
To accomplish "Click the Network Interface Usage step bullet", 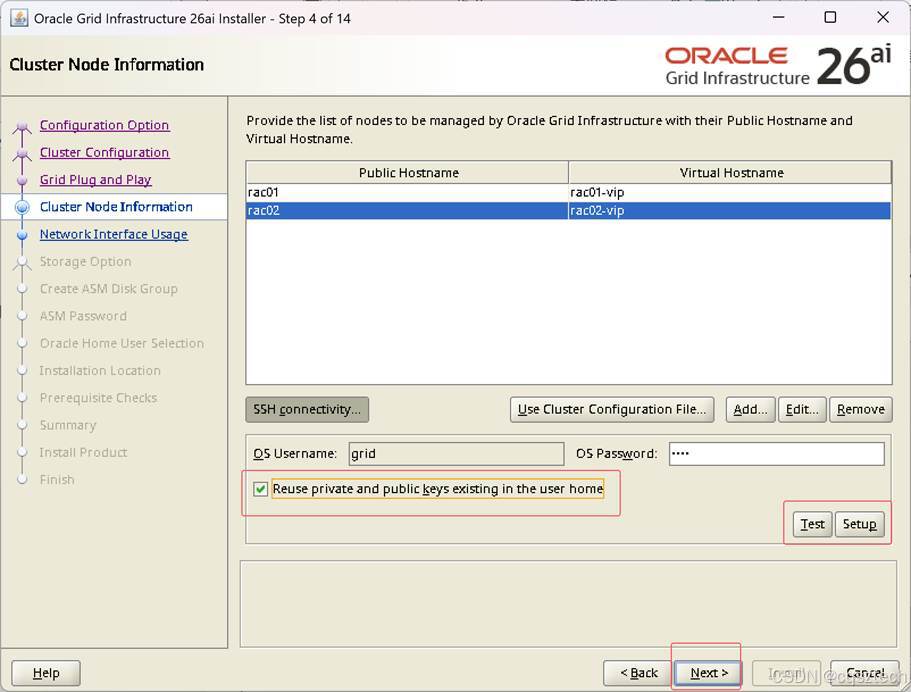I will (22, 235).
